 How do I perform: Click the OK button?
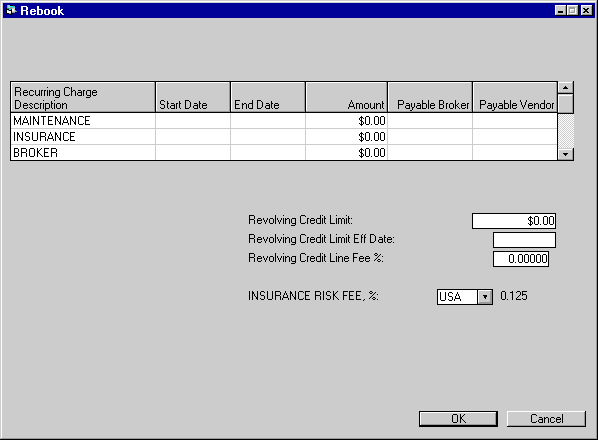(458, 419)
